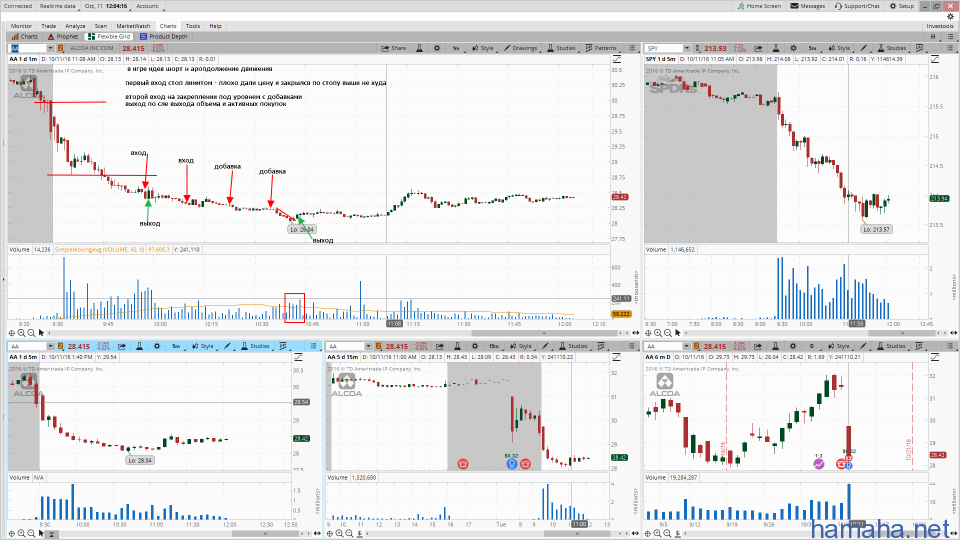Image resolution: width=960 pixels, height=540 pixels.
Task: Click the purple event marker on the AA daily chart
Action: click(x=819, y=464)
